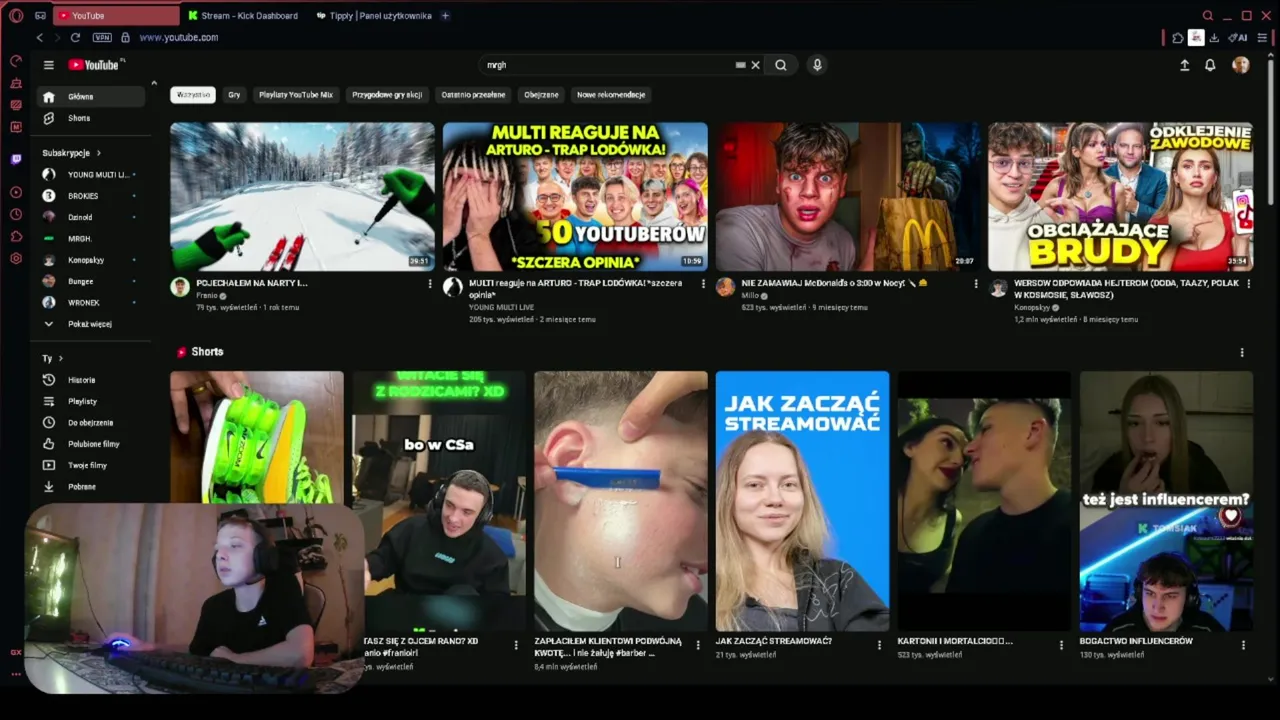Image resolution: width=1280 pixels, height=720 pixels.
Task: Select the Obejrzane filter chip
Action: pos(541,95)
